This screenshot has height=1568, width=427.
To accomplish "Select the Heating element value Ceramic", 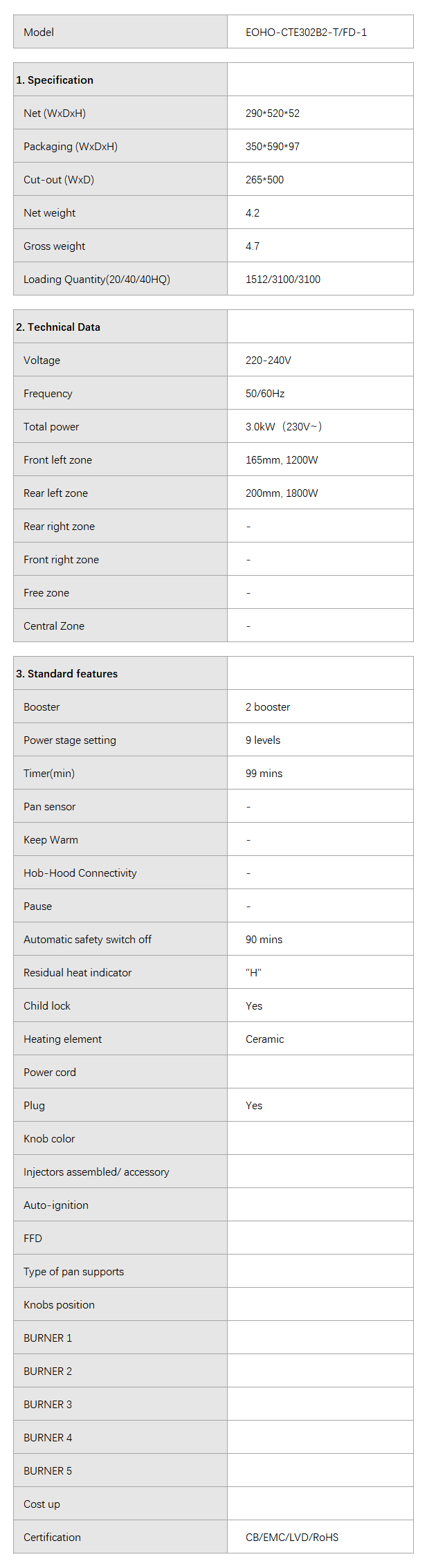I will (264, 1039).
